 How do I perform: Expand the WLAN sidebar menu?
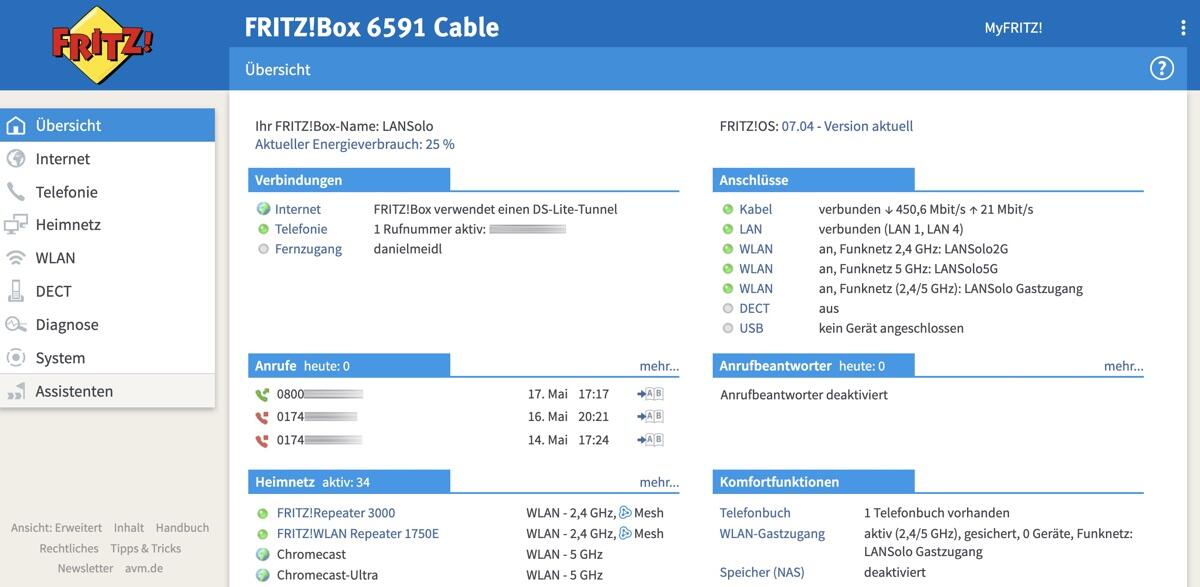click(55, 258)
